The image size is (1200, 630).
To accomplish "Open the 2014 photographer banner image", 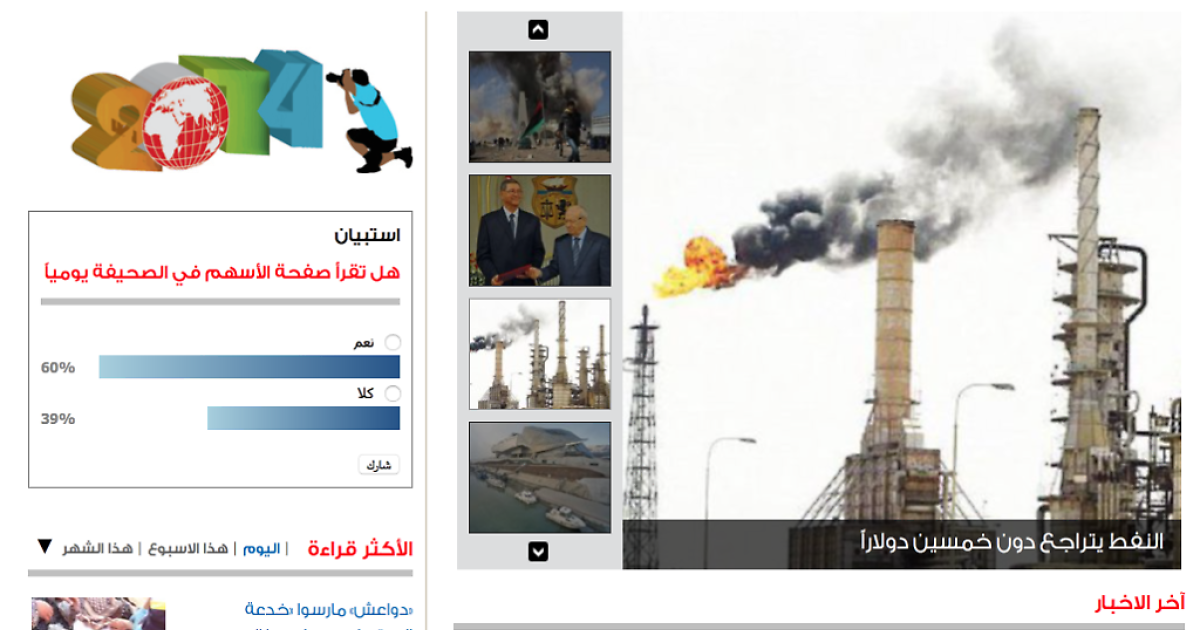I will click(x=242, y=111).
